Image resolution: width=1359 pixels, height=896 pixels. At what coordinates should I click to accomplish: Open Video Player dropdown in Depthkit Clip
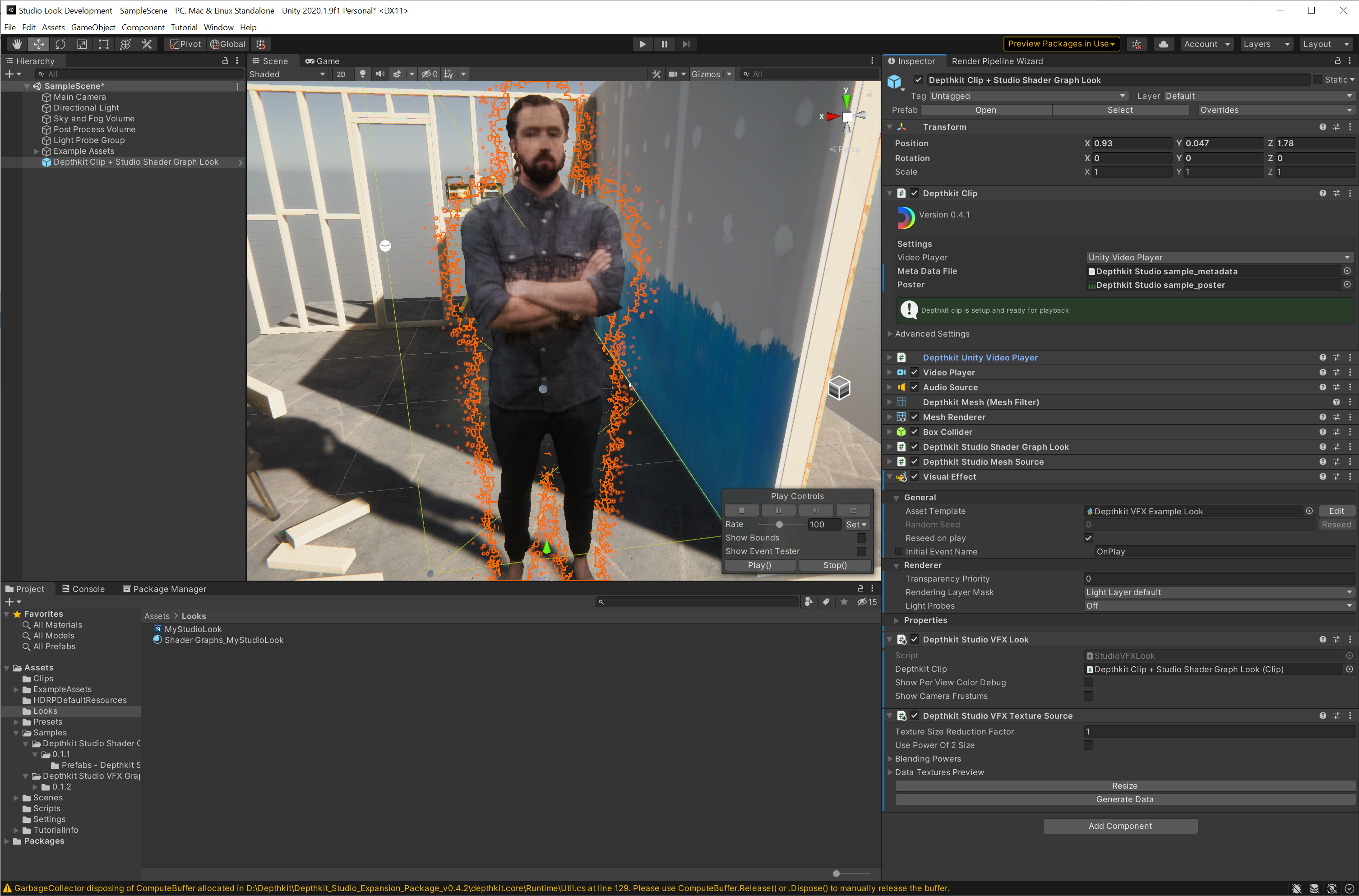1218,258
